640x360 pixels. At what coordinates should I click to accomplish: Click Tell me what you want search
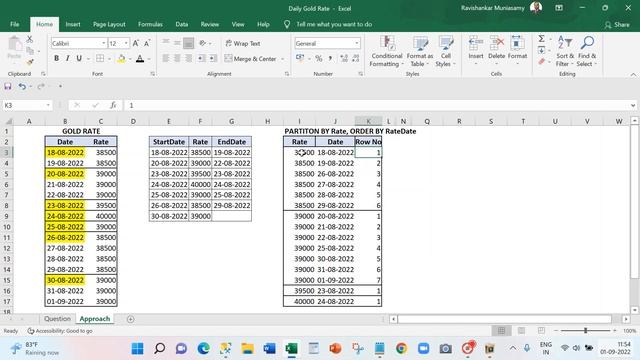coord(334,24)
